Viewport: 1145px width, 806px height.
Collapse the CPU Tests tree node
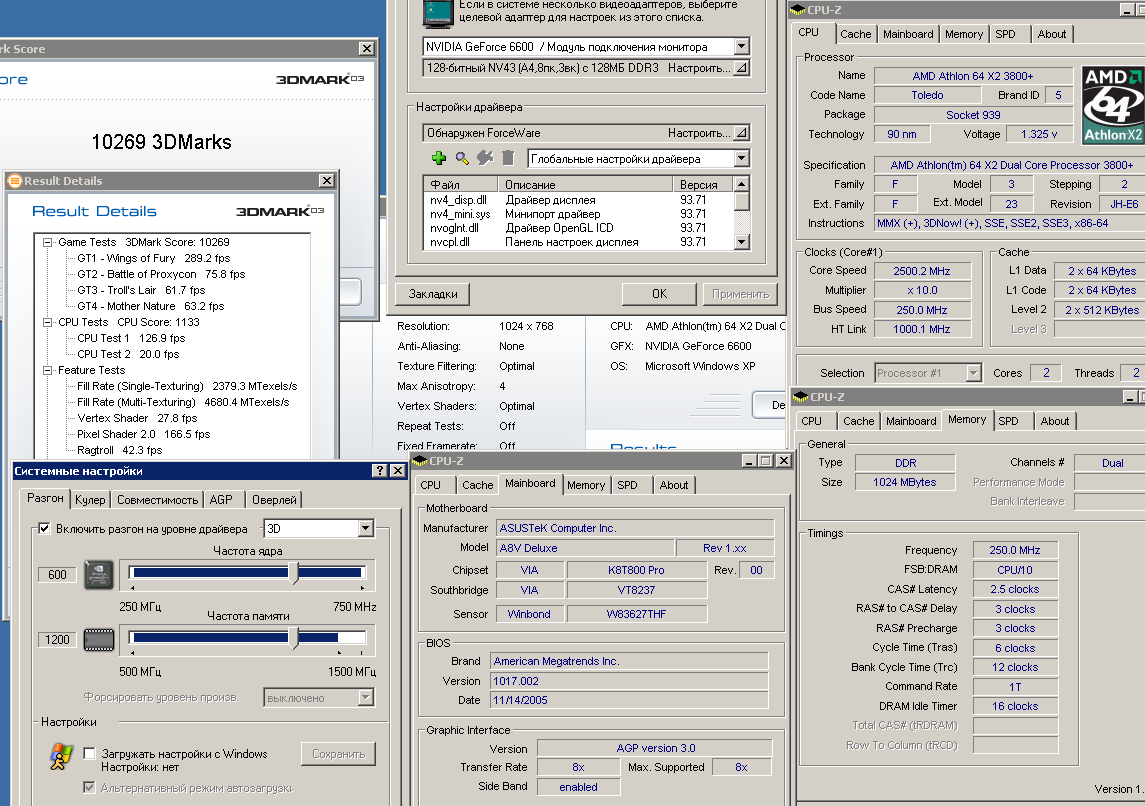47,322
